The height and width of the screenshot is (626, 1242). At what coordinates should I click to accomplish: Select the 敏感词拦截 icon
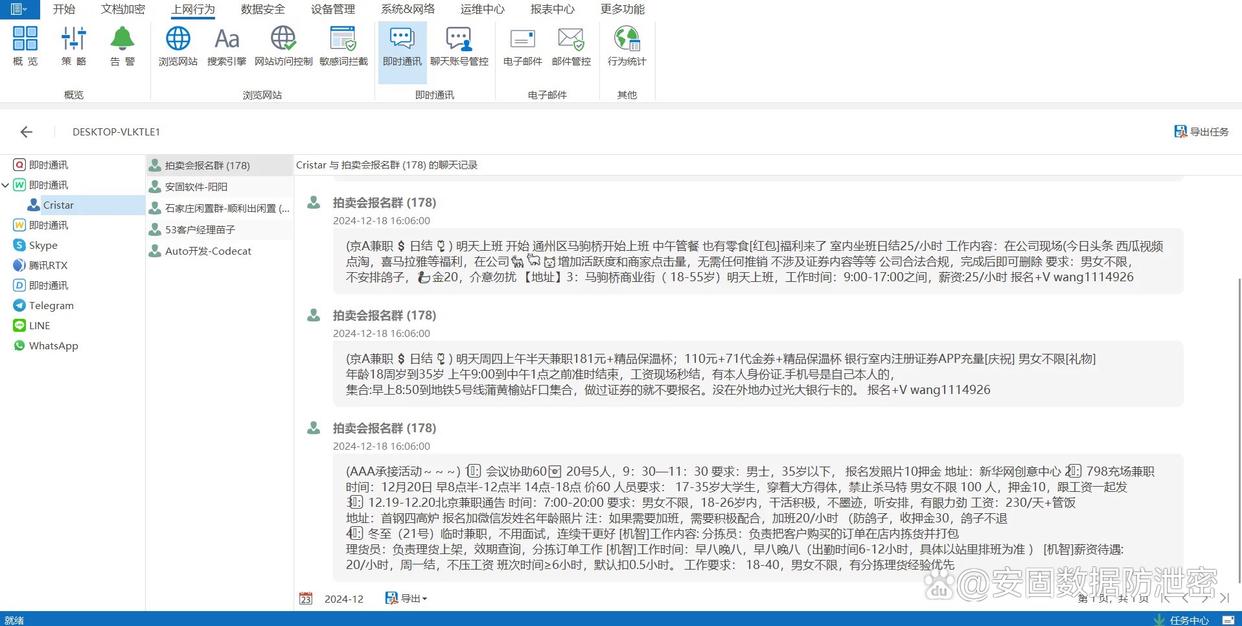[x=343, y=46]
